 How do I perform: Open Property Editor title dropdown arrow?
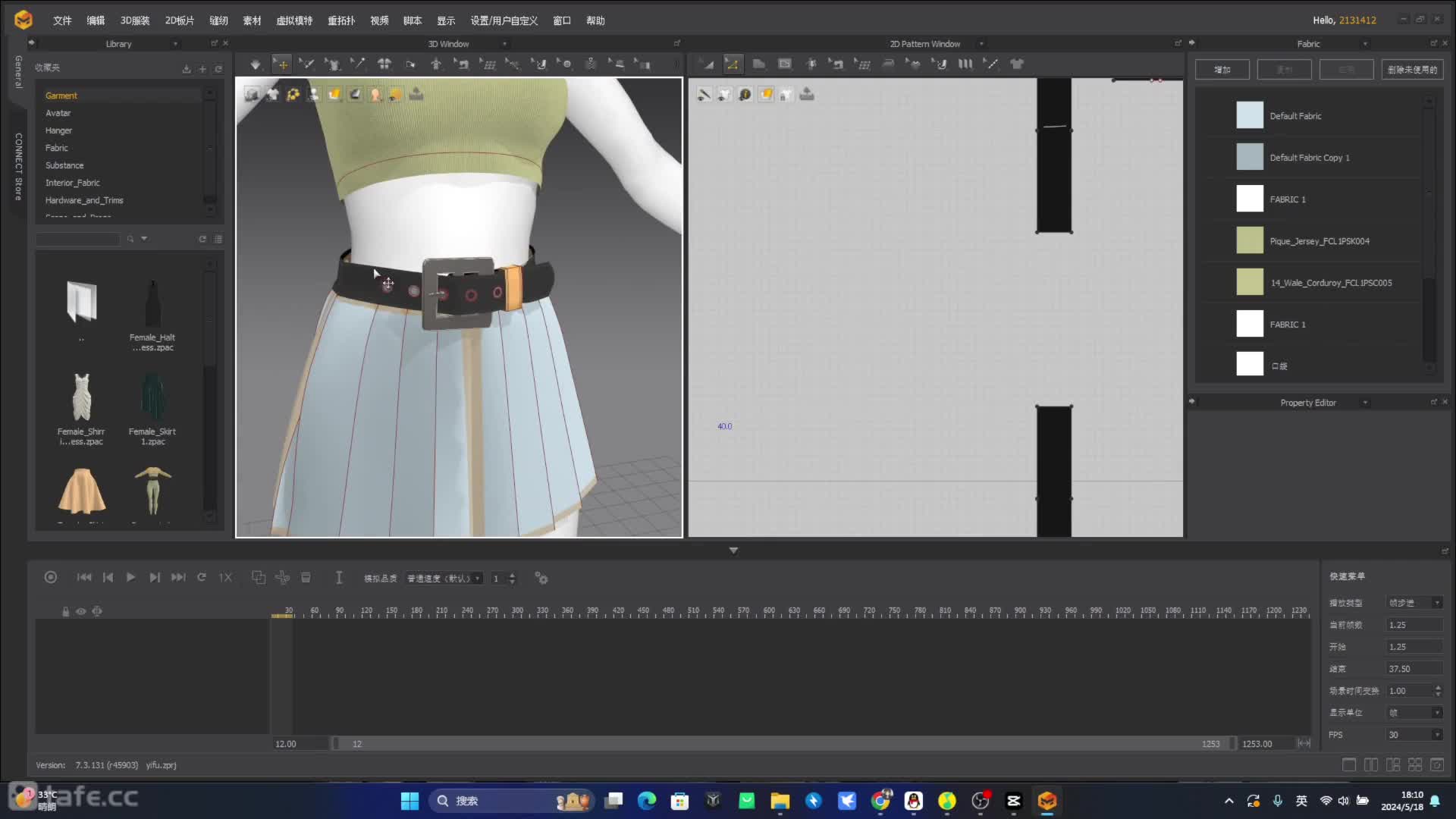tap(1365, 403)
